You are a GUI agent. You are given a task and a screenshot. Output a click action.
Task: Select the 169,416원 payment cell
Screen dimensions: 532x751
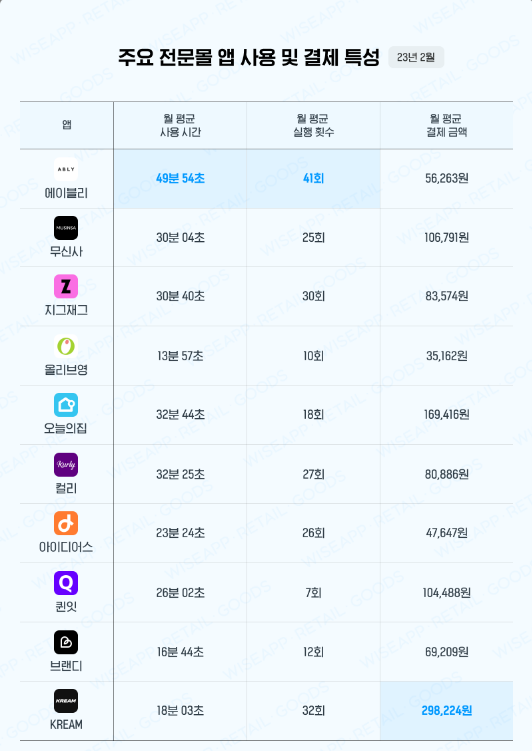446,415
